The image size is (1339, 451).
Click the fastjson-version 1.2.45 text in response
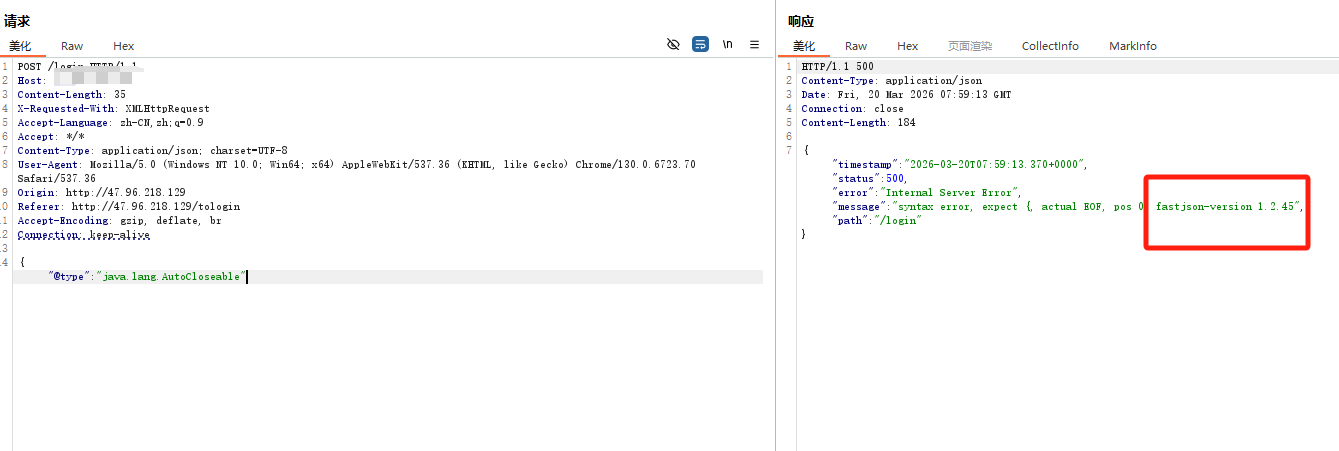[x=1227, y=206]
